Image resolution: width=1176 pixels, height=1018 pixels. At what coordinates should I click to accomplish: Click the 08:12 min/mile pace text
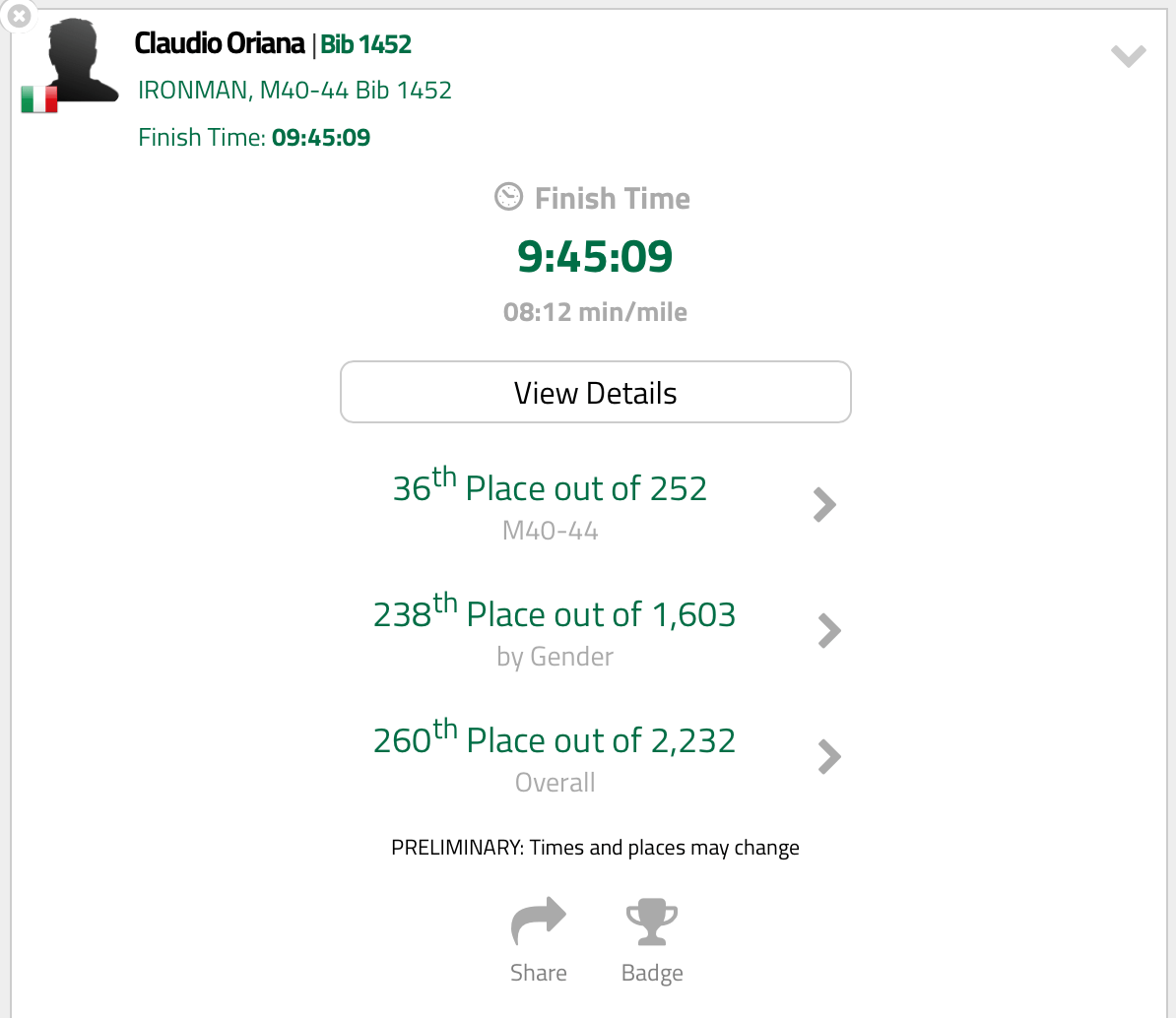click(x=595, y=312)
